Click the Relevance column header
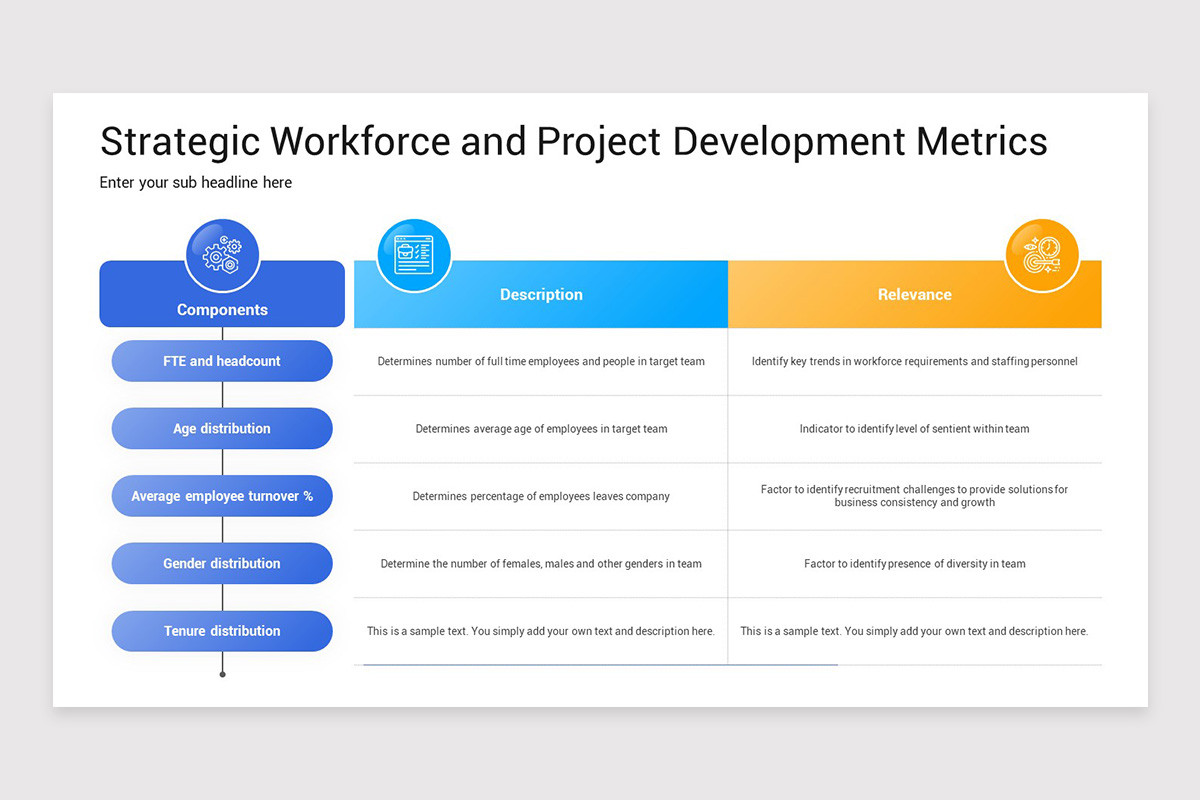This screenshot has height=800, width=1200. (x=915, y=294)
